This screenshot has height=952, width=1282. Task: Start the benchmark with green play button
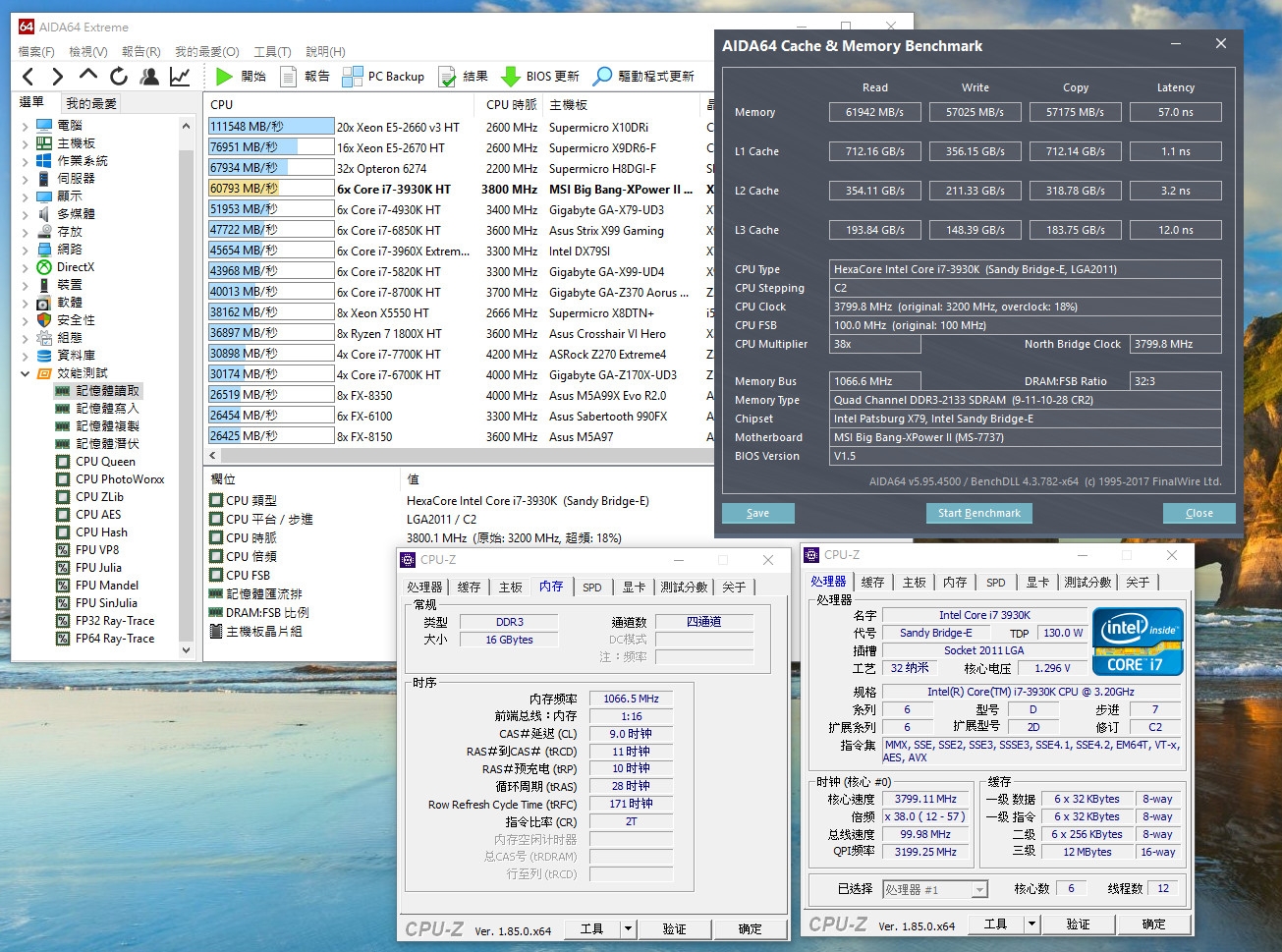tap(241, 77)
